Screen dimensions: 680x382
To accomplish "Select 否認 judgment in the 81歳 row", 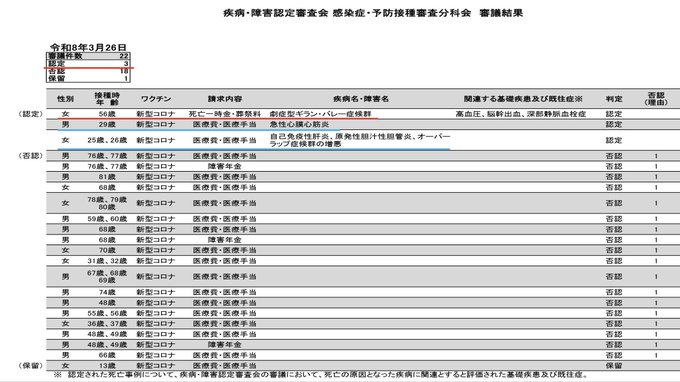I will (x=614, y=177).
